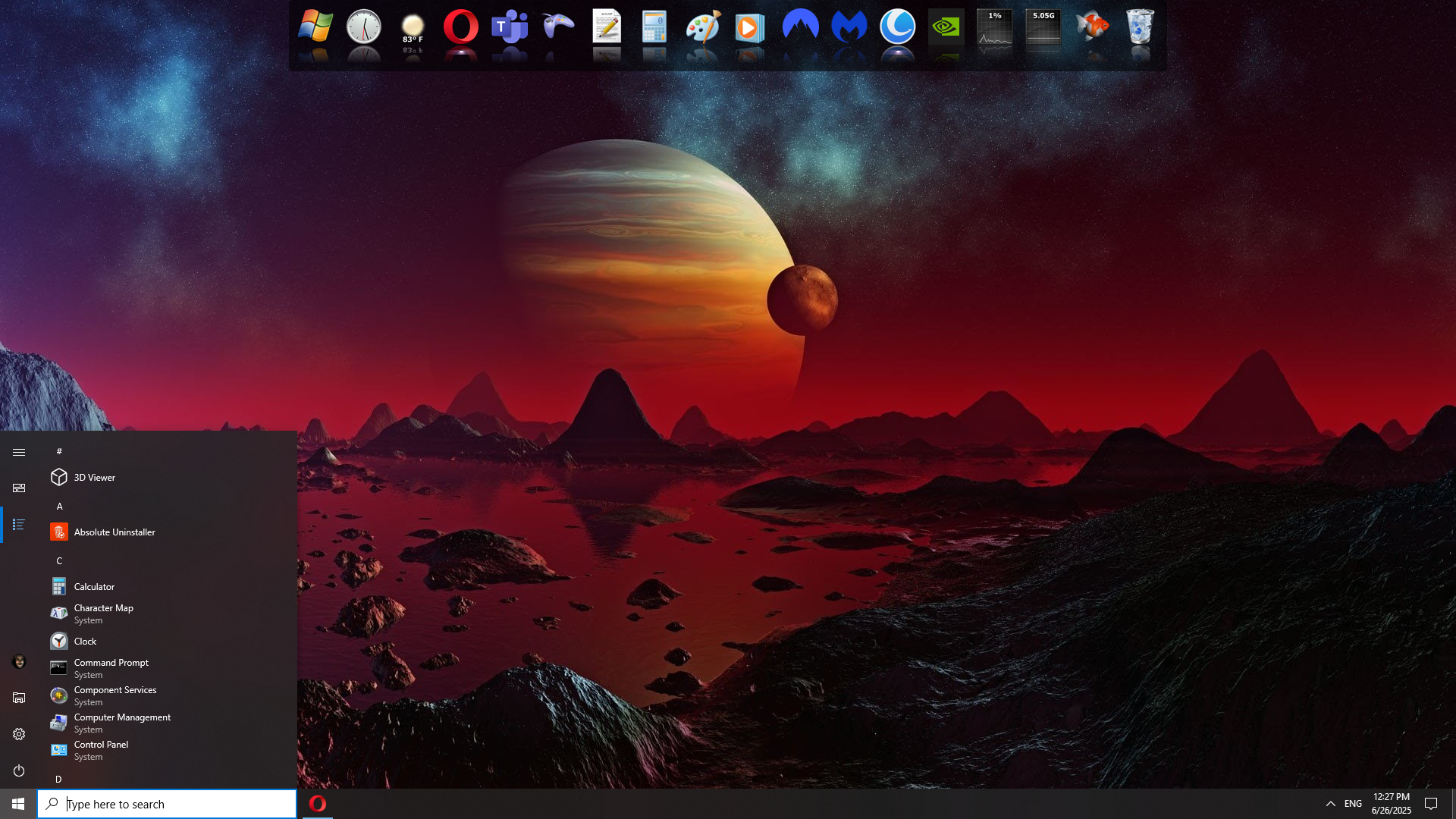Open the NordVPN mountain icon in the dock

point(800,27)
